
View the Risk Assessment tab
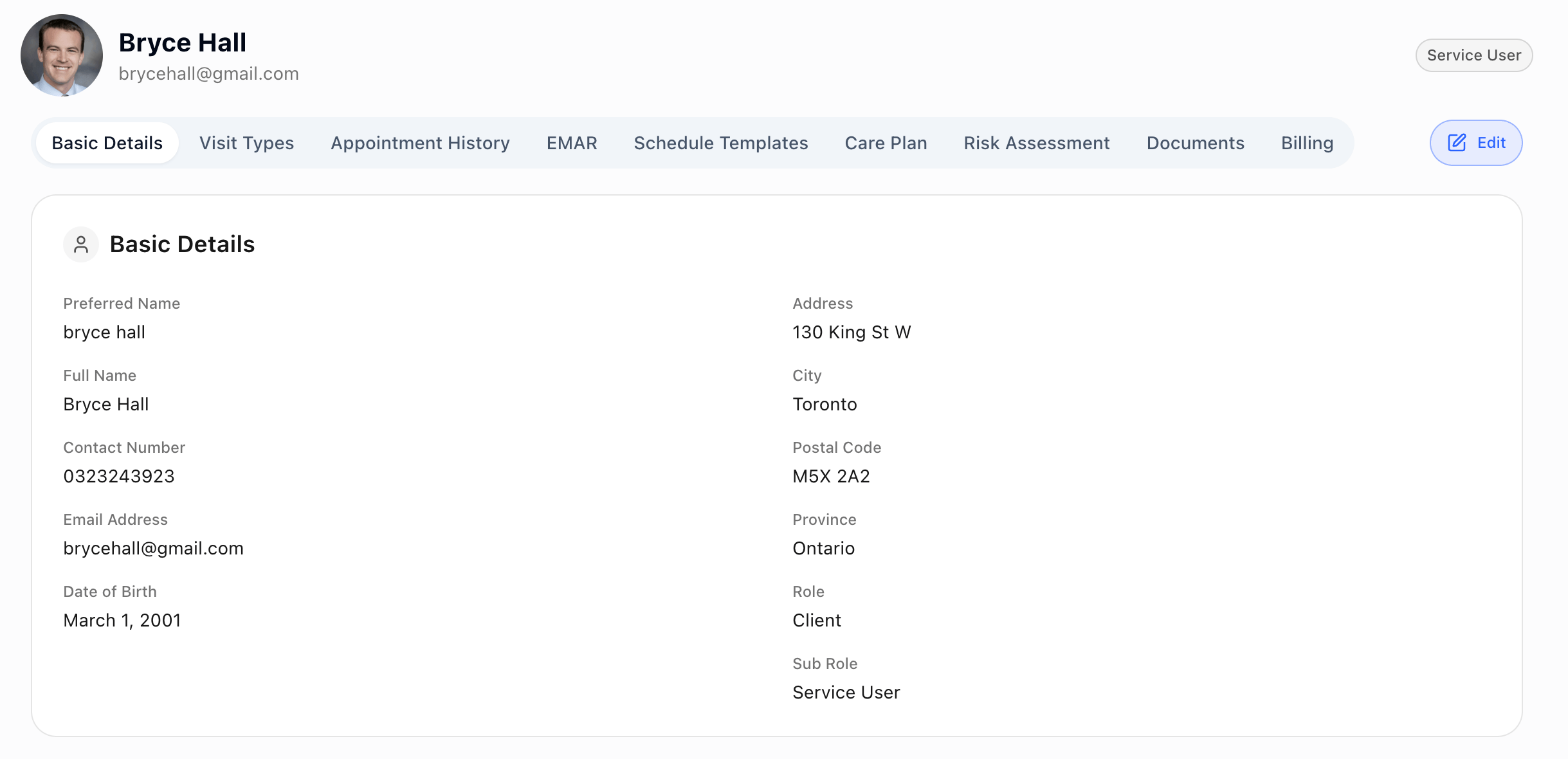click(1036, 143)
